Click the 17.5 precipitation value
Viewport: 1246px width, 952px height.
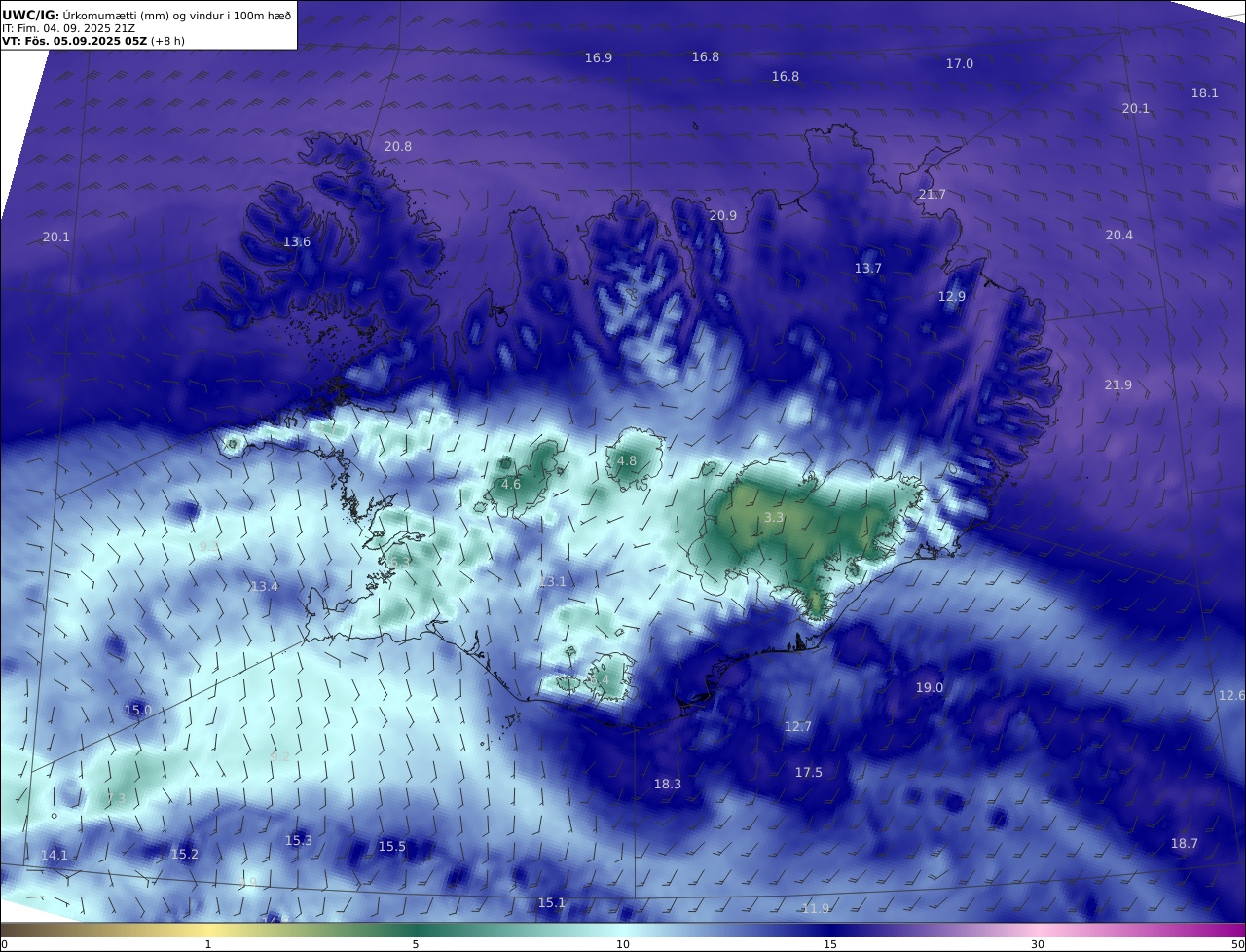coord(809,773)
